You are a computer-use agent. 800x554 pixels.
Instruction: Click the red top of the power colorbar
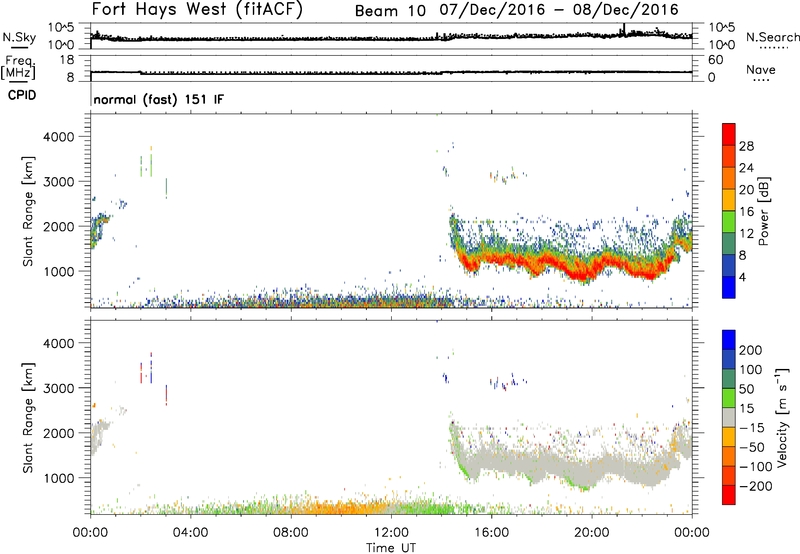729,134
